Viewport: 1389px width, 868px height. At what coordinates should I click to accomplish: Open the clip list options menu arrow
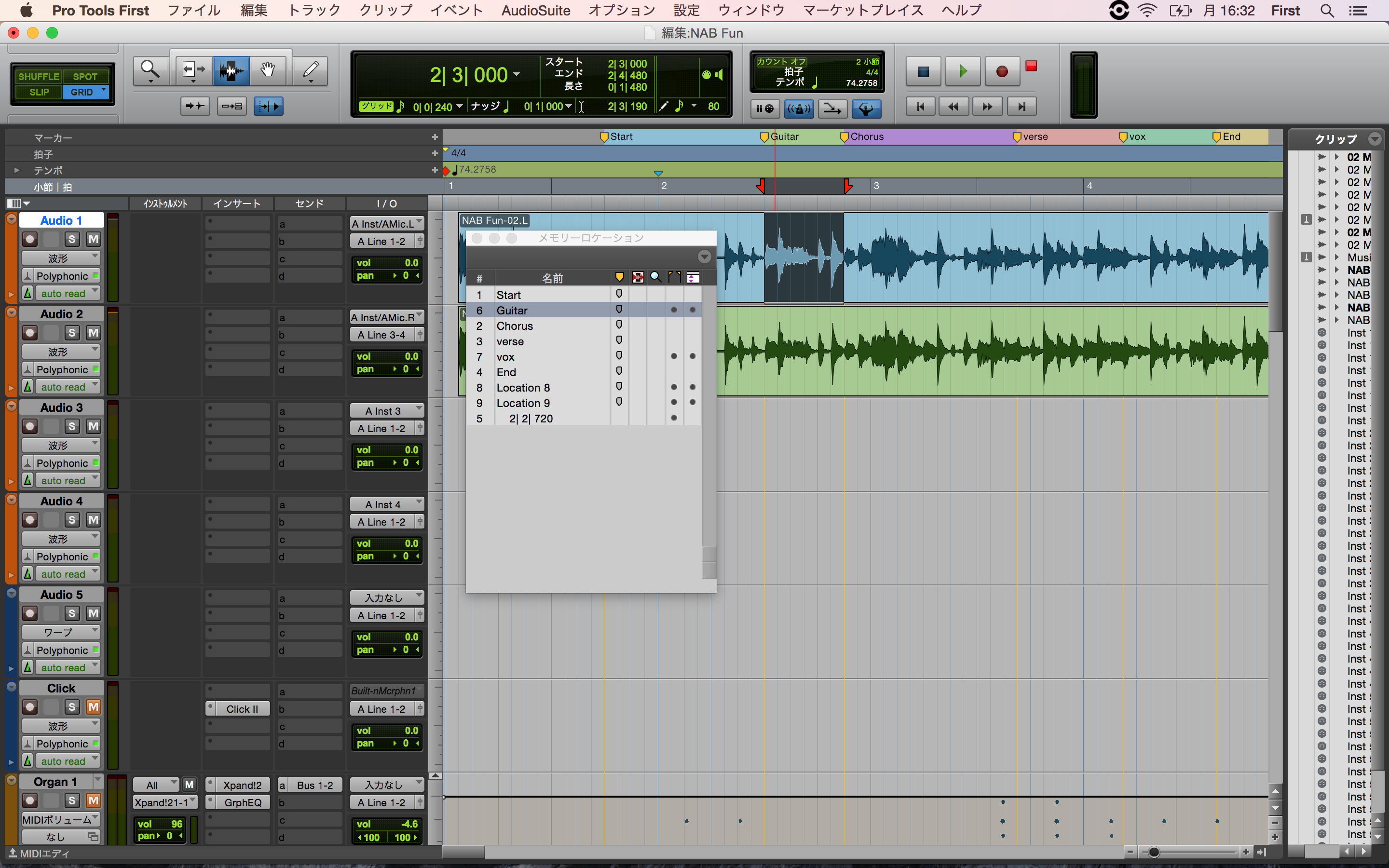(1374, 139)
